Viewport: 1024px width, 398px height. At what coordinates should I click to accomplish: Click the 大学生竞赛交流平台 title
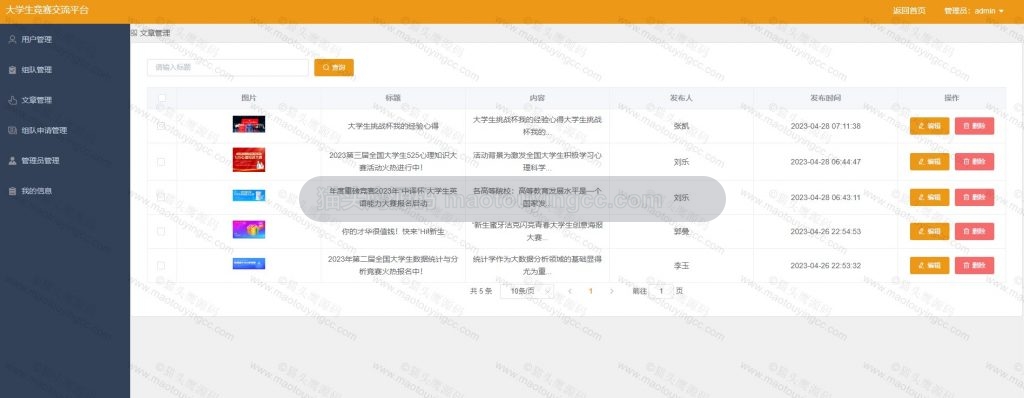coord(47,10)
